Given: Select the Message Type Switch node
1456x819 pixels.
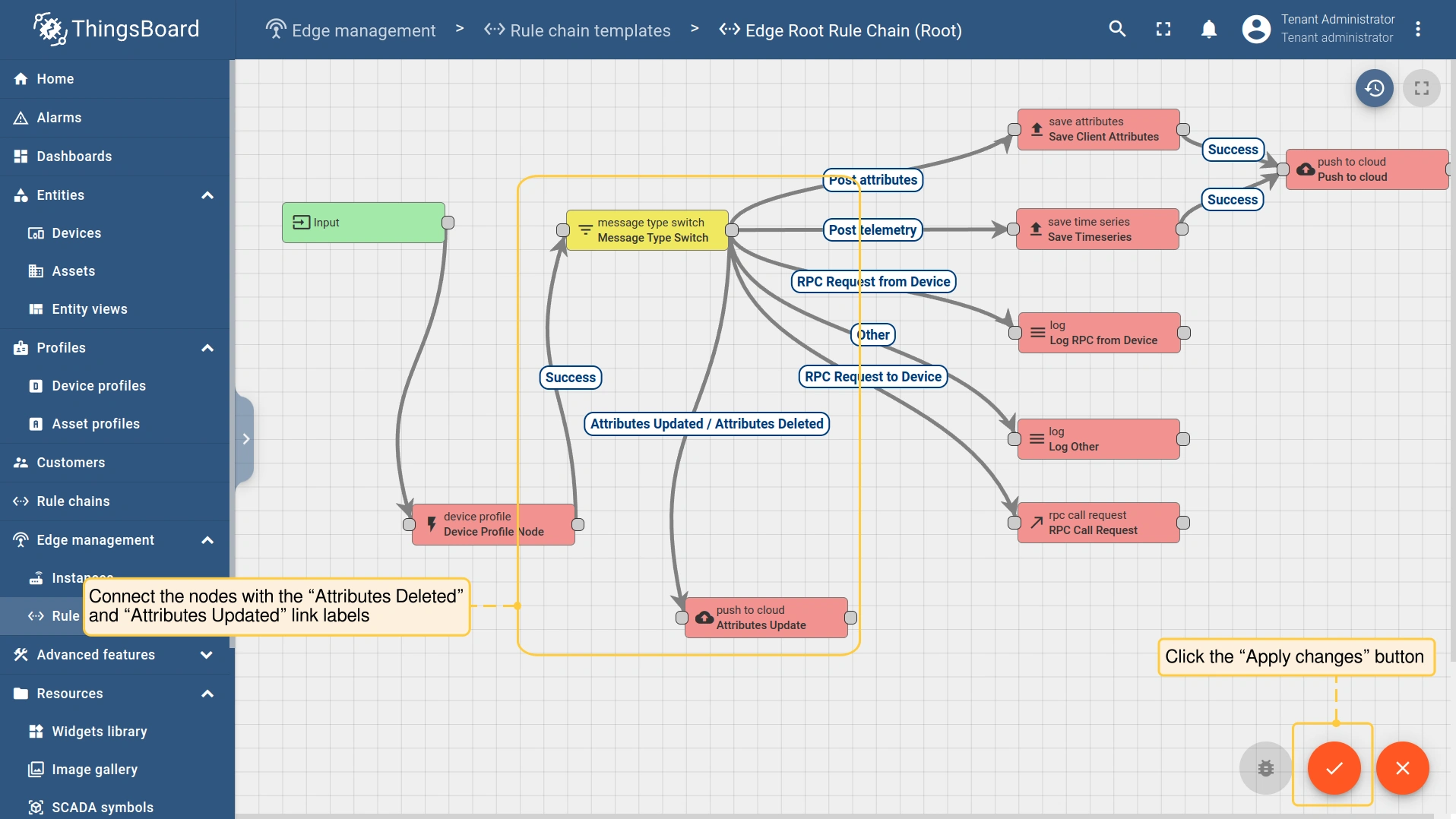Looking at the screenshot, I should [647, 230].
